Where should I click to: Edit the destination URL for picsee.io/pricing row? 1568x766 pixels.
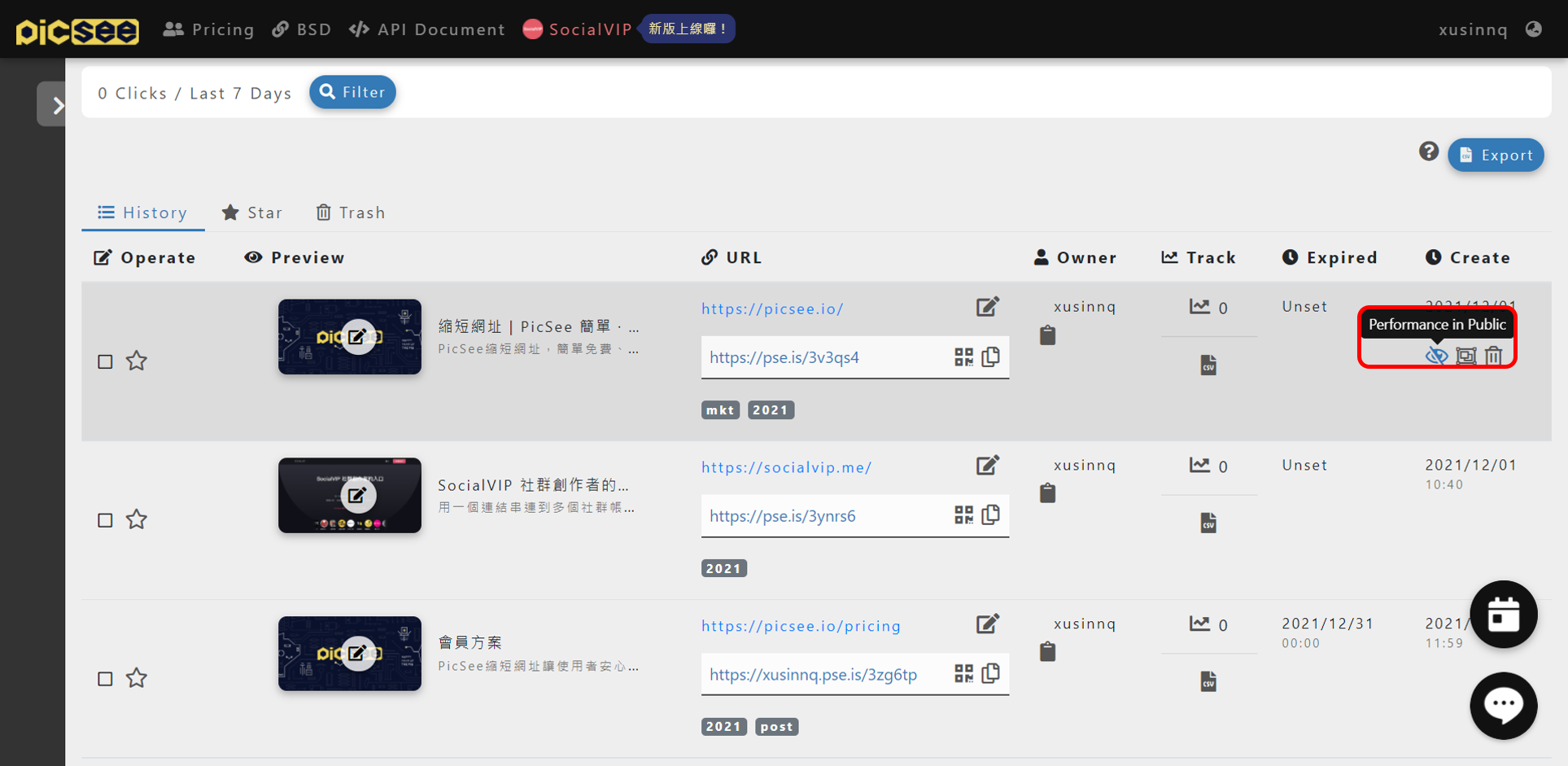[988, 624]
